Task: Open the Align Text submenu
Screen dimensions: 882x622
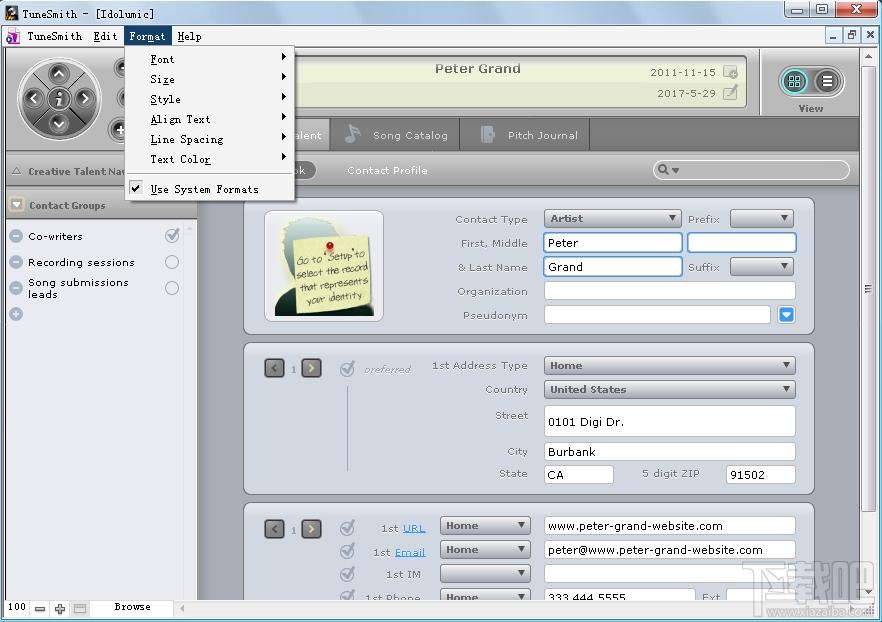Action: 209,119
